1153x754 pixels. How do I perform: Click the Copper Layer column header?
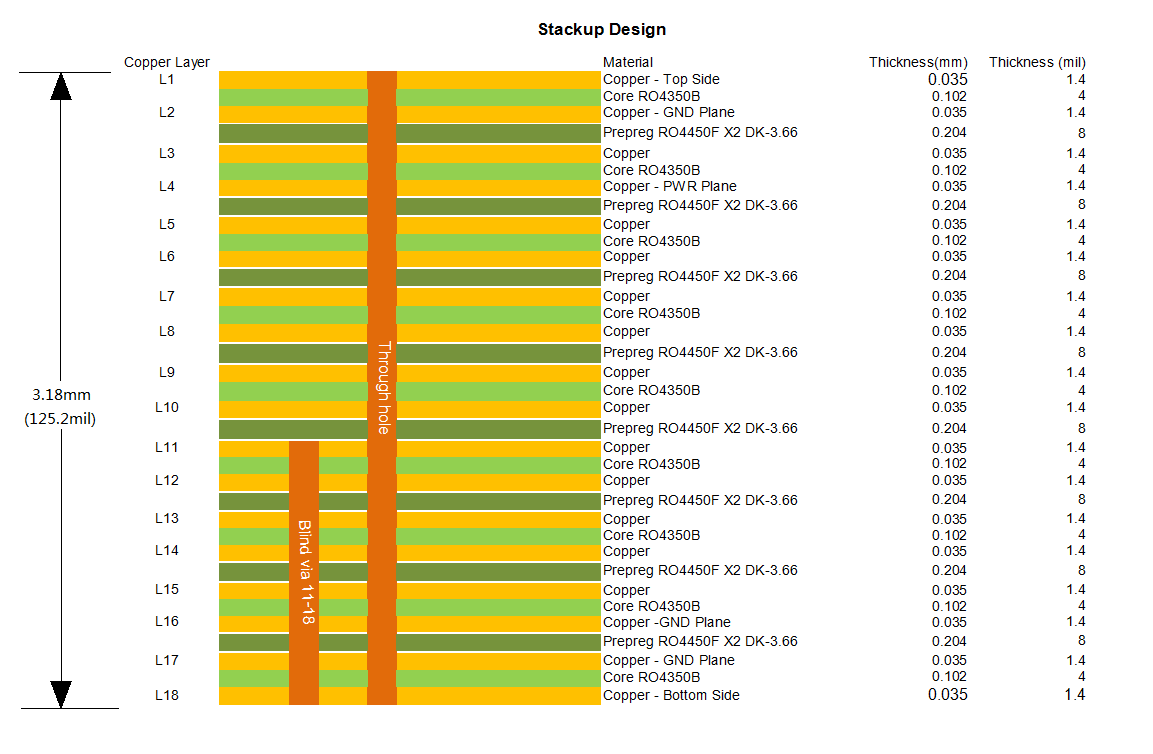pyautogui.click(x=167, y=62)
